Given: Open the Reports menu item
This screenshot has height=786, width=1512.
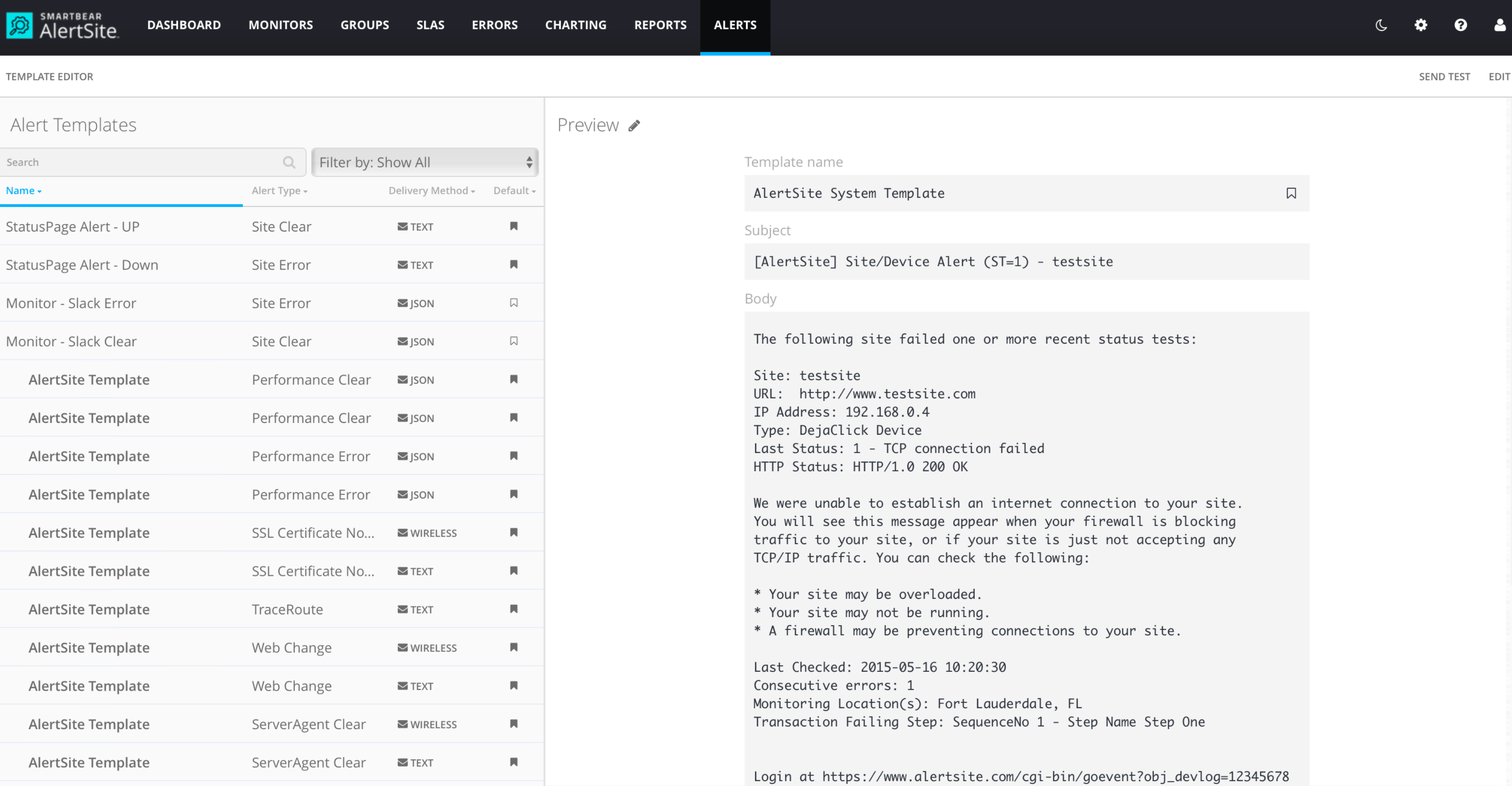Looking at the screenshot, I should click(659, 25).
